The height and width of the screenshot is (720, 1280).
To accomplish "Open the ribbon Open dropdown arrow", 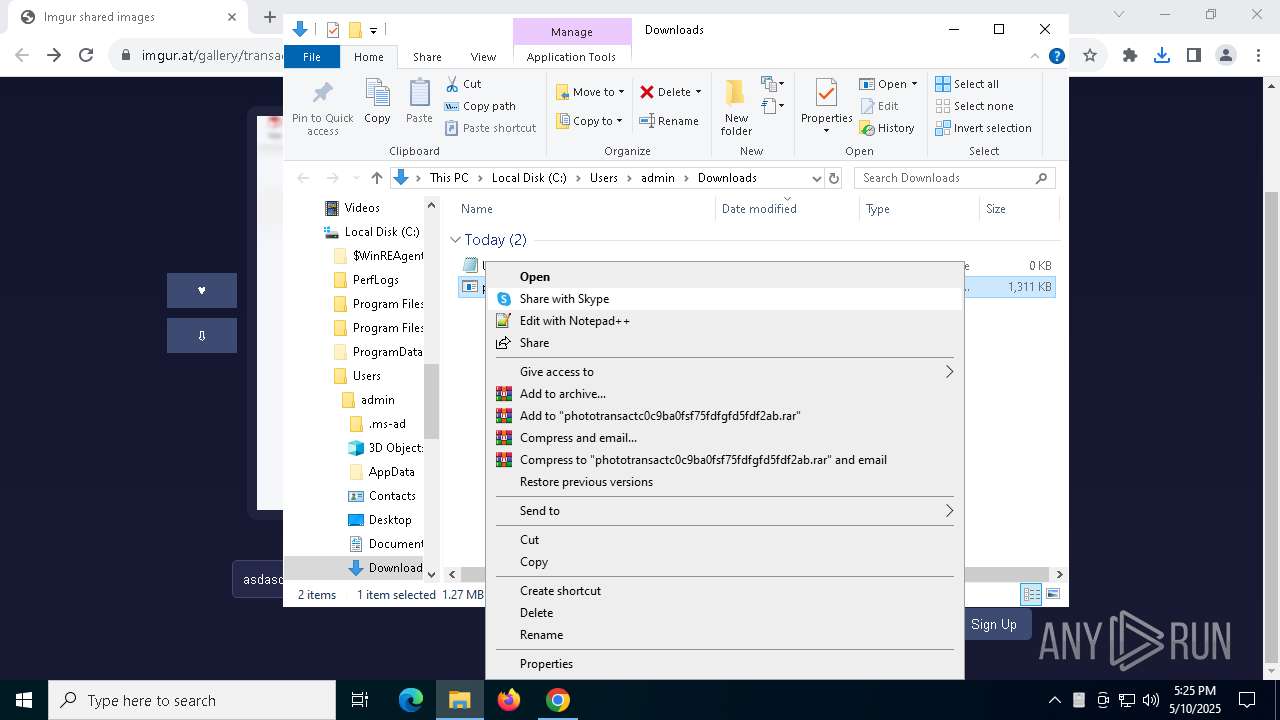I will [x=914, y=84].
